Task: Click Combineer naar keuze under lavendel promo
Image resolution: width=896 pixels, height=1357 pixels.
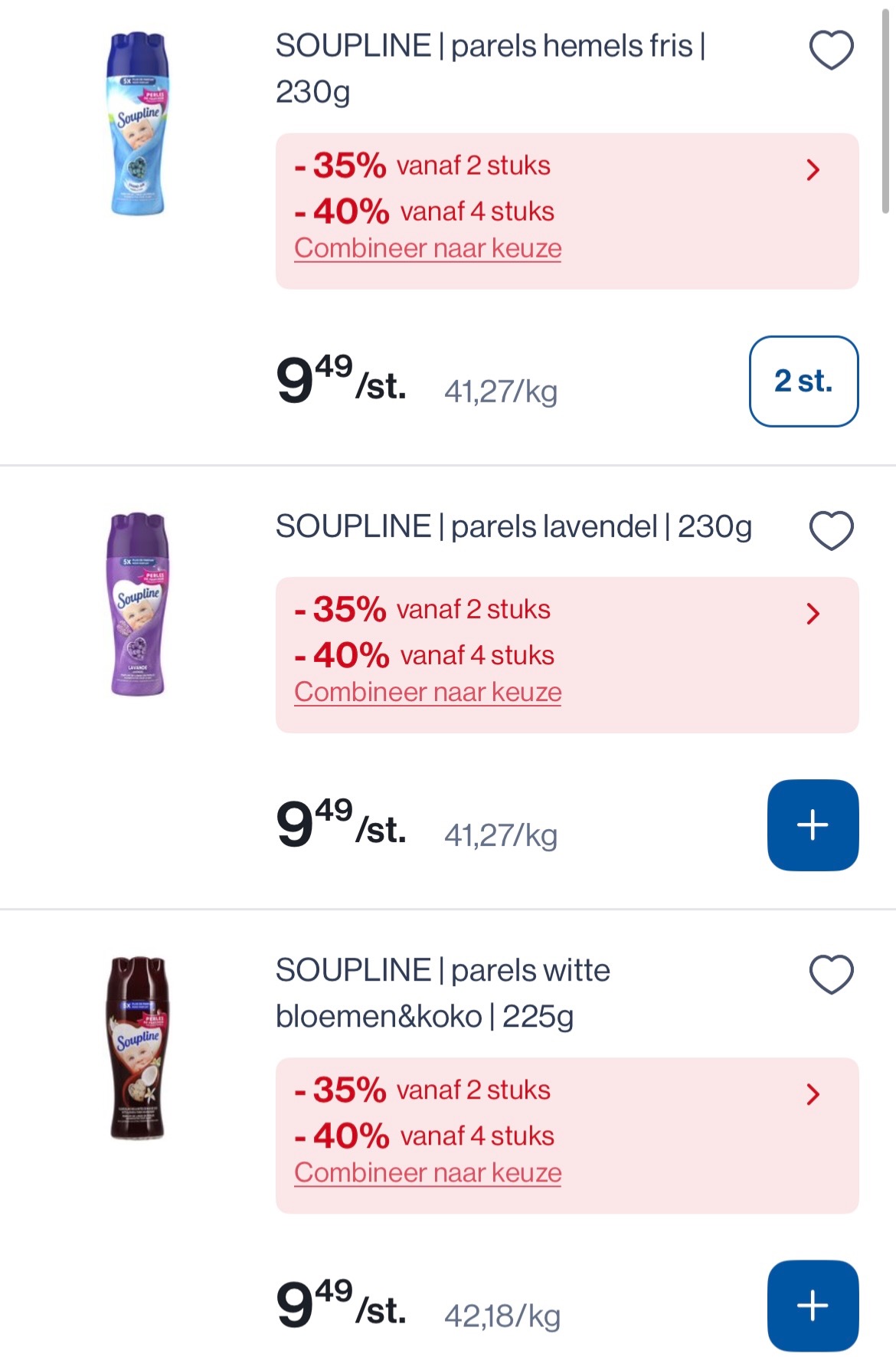Action: pos(427,690)
